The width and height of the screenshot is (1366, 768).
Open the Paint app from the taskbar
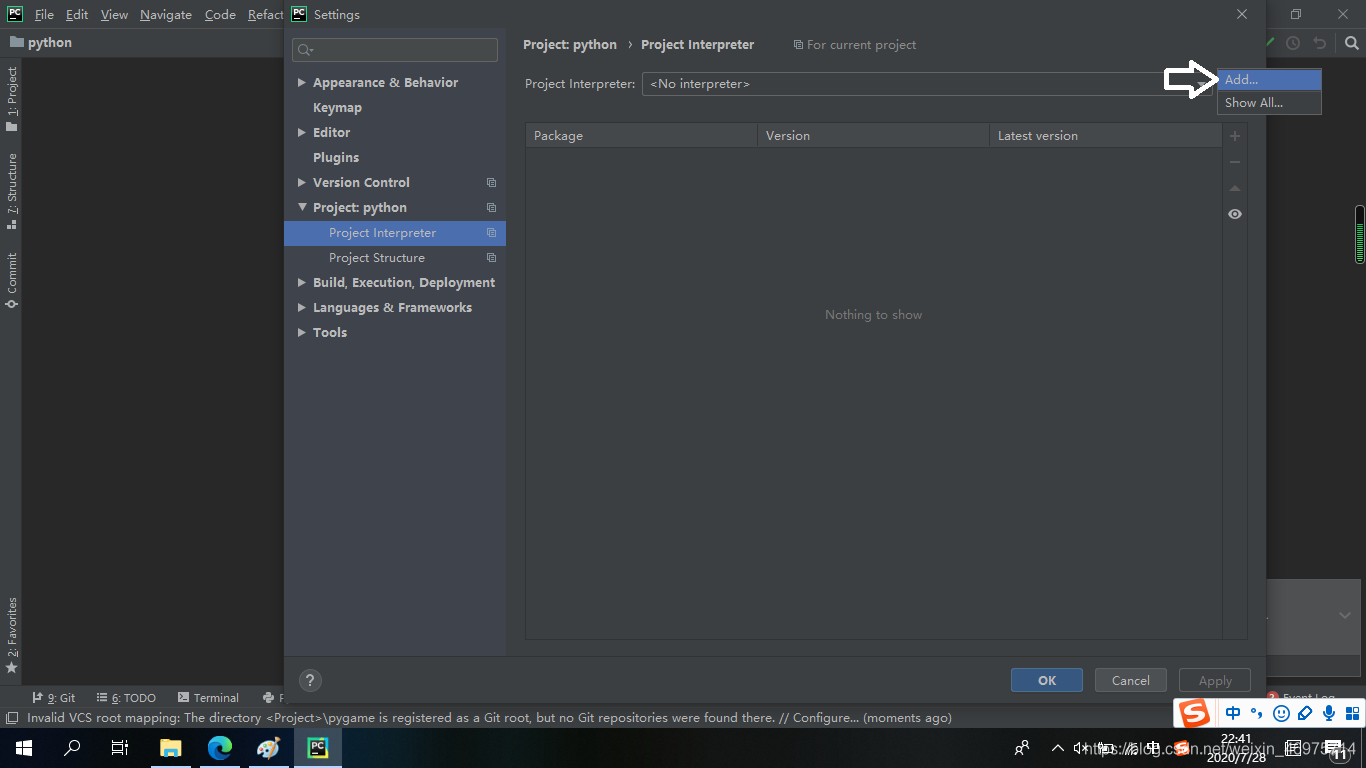268,748
